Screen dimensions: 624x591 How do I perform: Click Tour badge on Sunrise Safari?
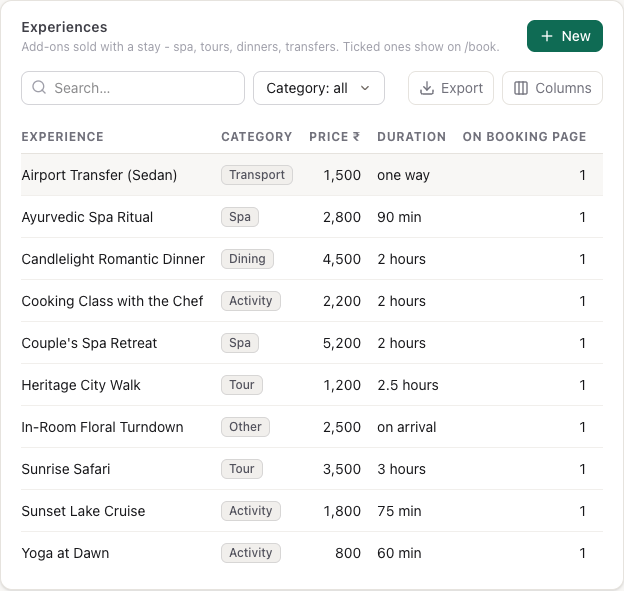[242, 469]
